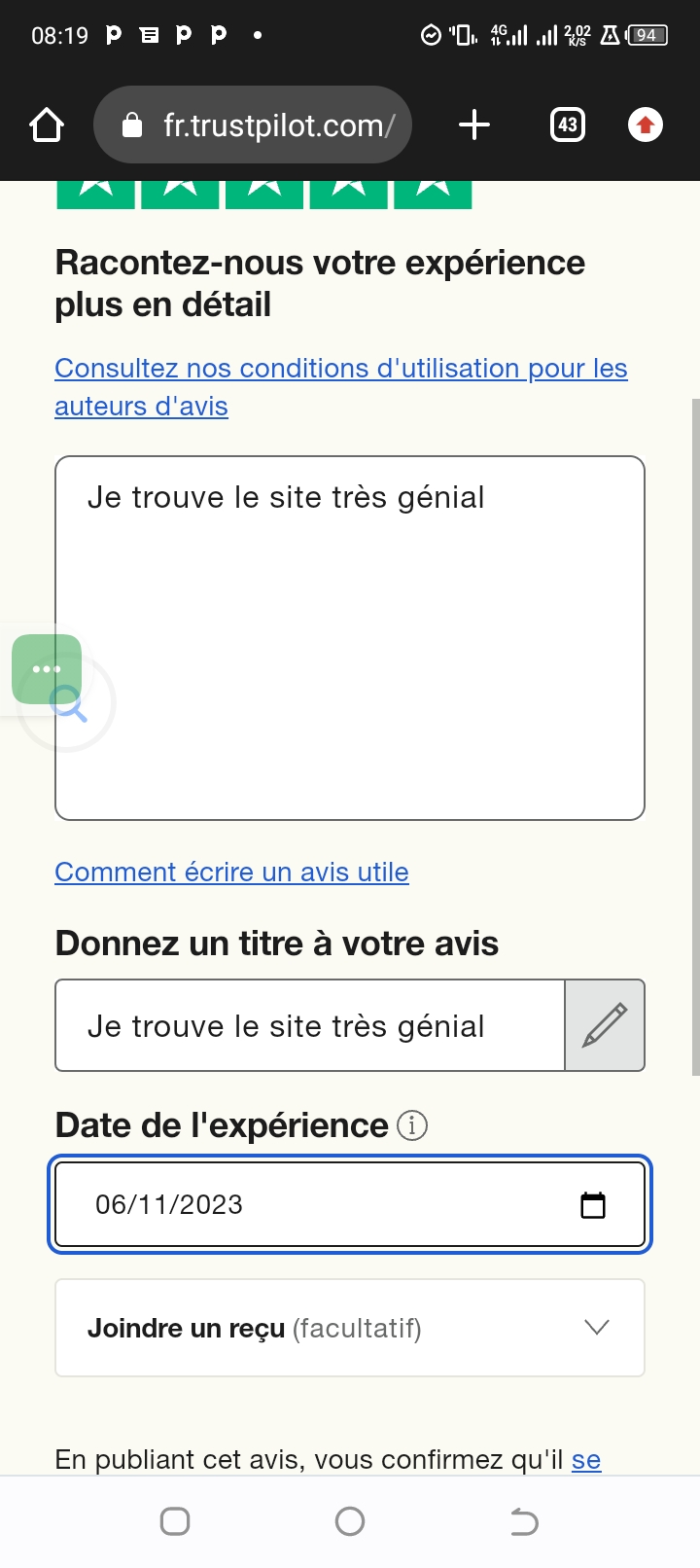Open conditions d'utilisation pour les auteurs link

340,369
